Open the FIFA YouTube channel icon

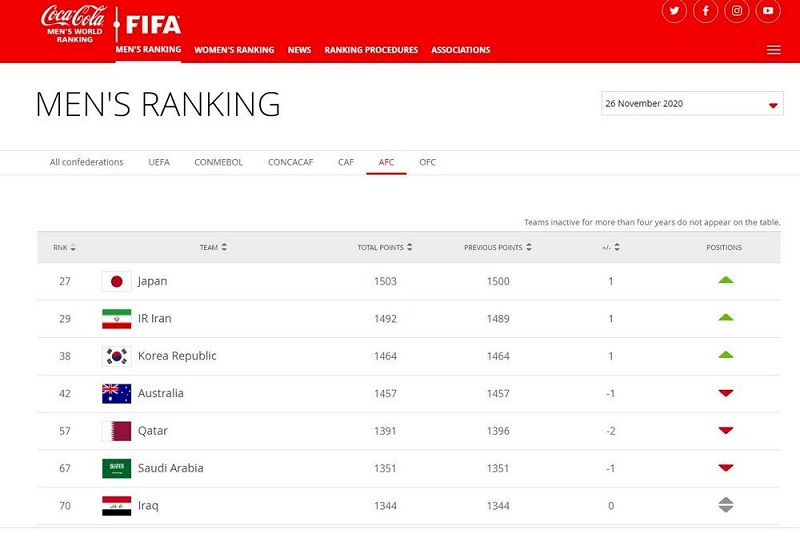[768, 11]
